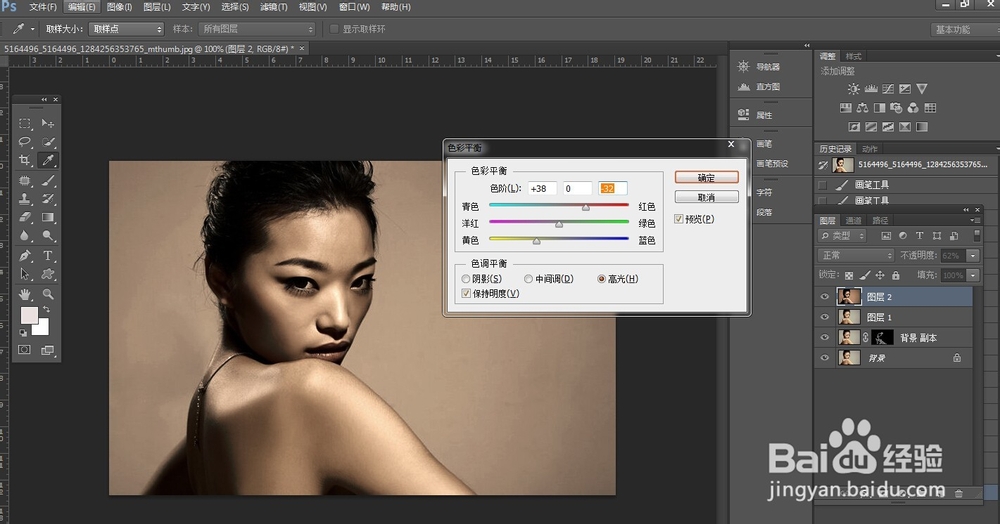This screenshot has height=524, width=1000.
Task: Click the yellow-blue slider handle
Action: pos(536,241)
